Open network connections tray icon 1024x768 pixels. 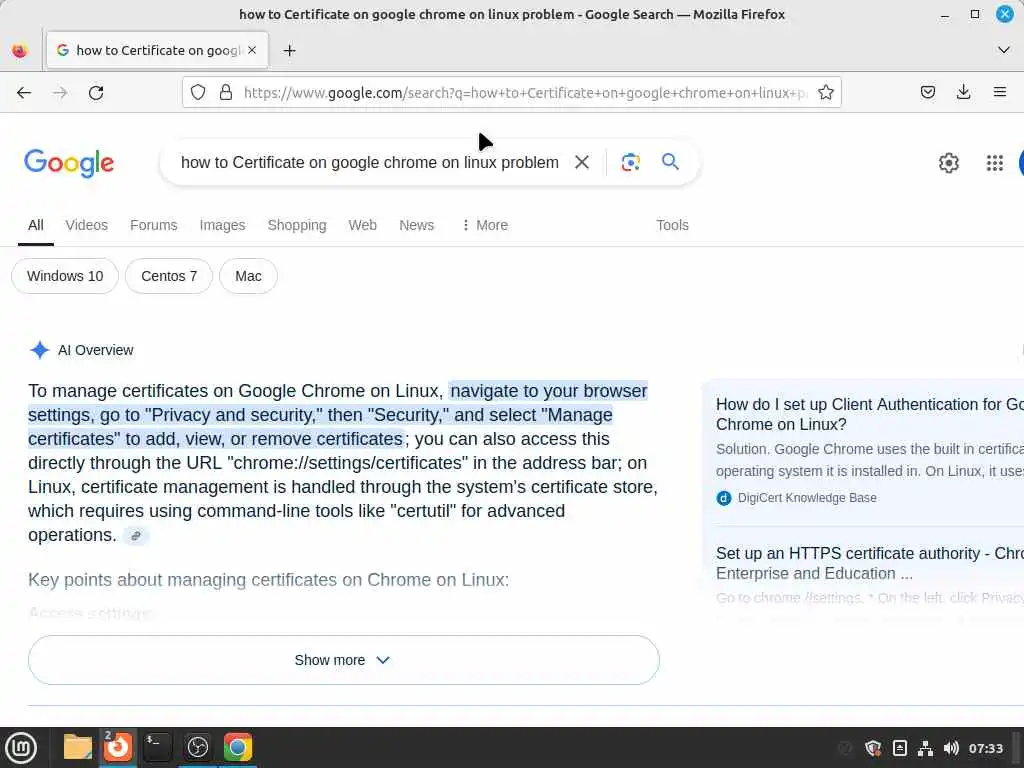click(x=925, y=748)
